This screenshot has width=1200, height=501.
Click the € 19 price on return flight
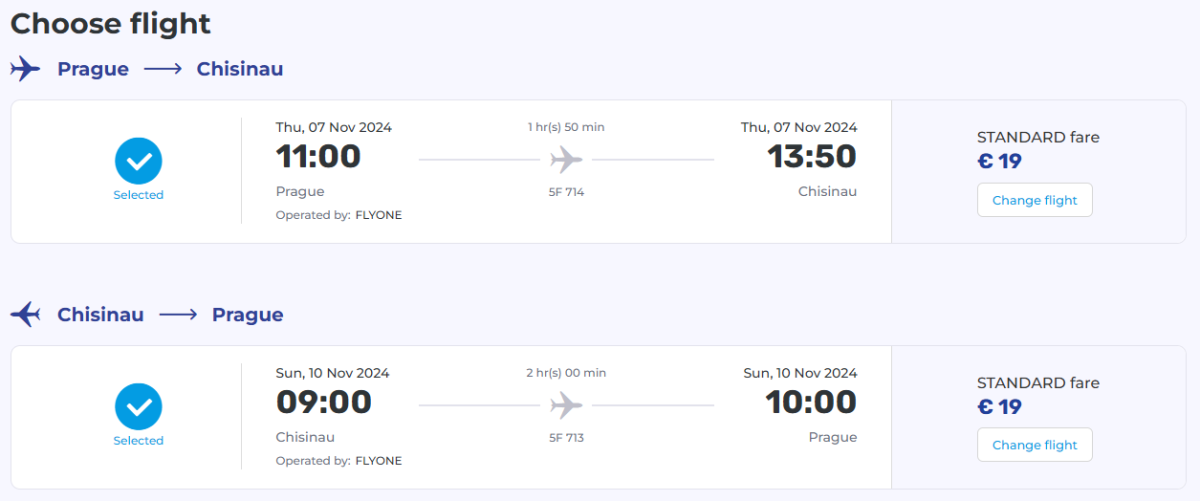point(999,407)
